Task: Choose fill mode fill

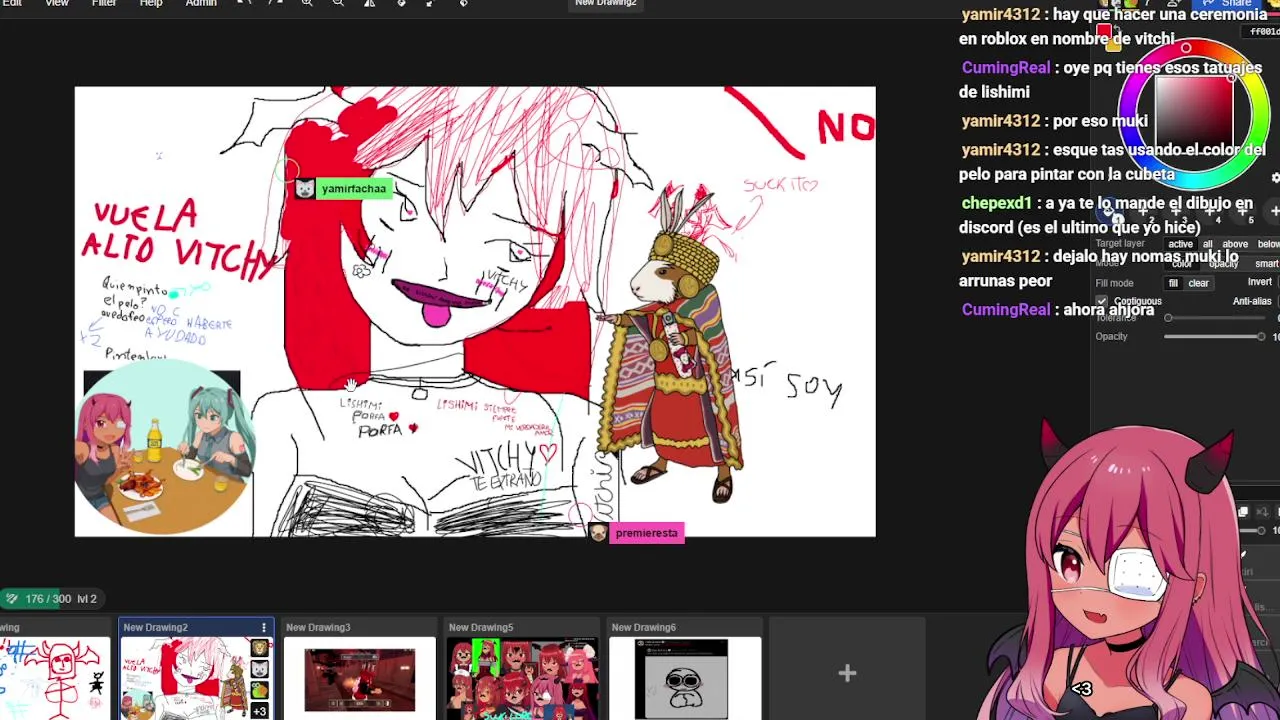Action: (1173, 283)
